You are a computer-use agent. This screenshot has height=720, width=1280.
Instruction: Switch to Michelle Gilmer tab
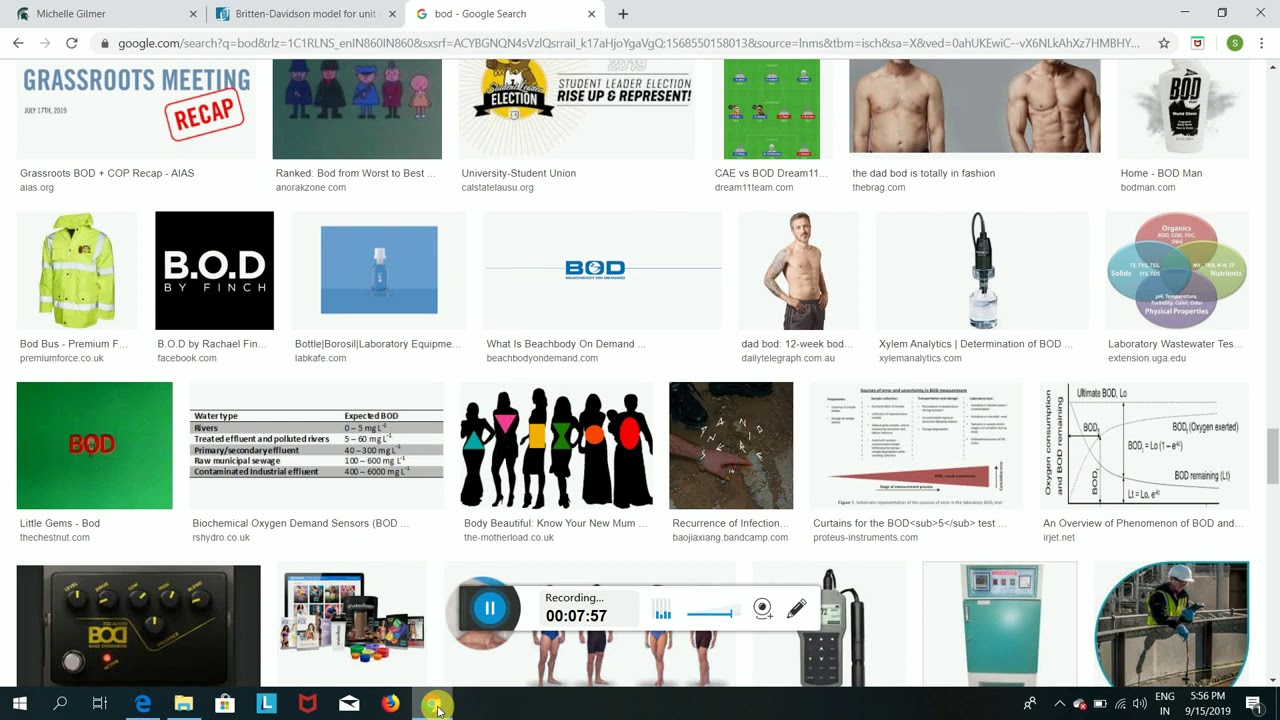click(104, 14)
